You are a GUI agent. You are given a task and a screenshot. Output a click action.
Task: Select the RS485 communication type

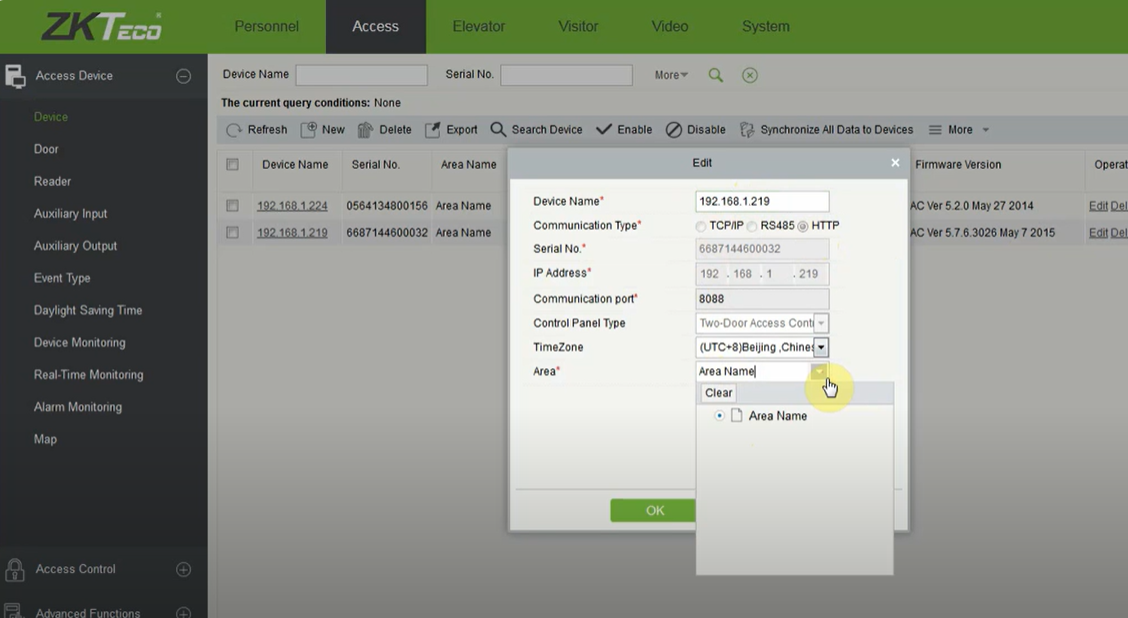[x=752, y=226]
